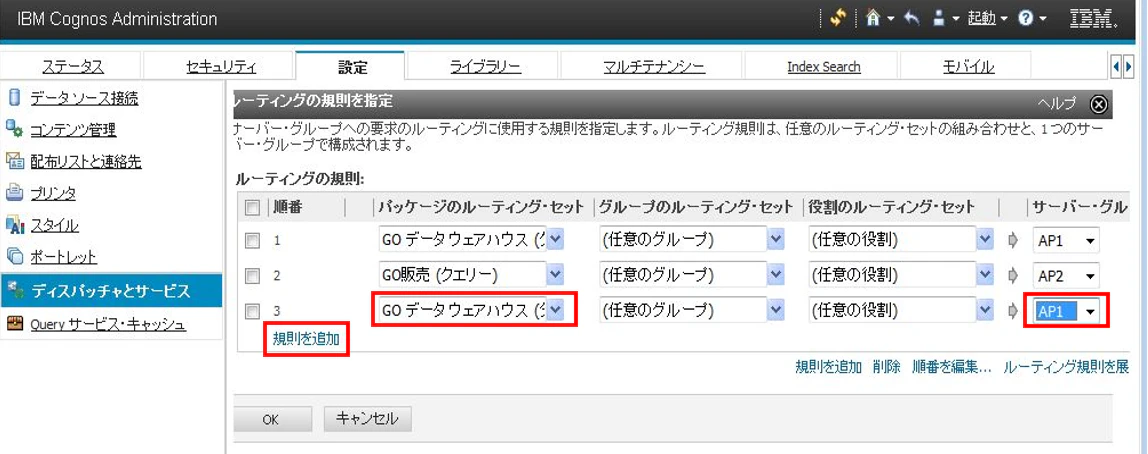Click the スタイル icon in sidebar

pos(15,226)
